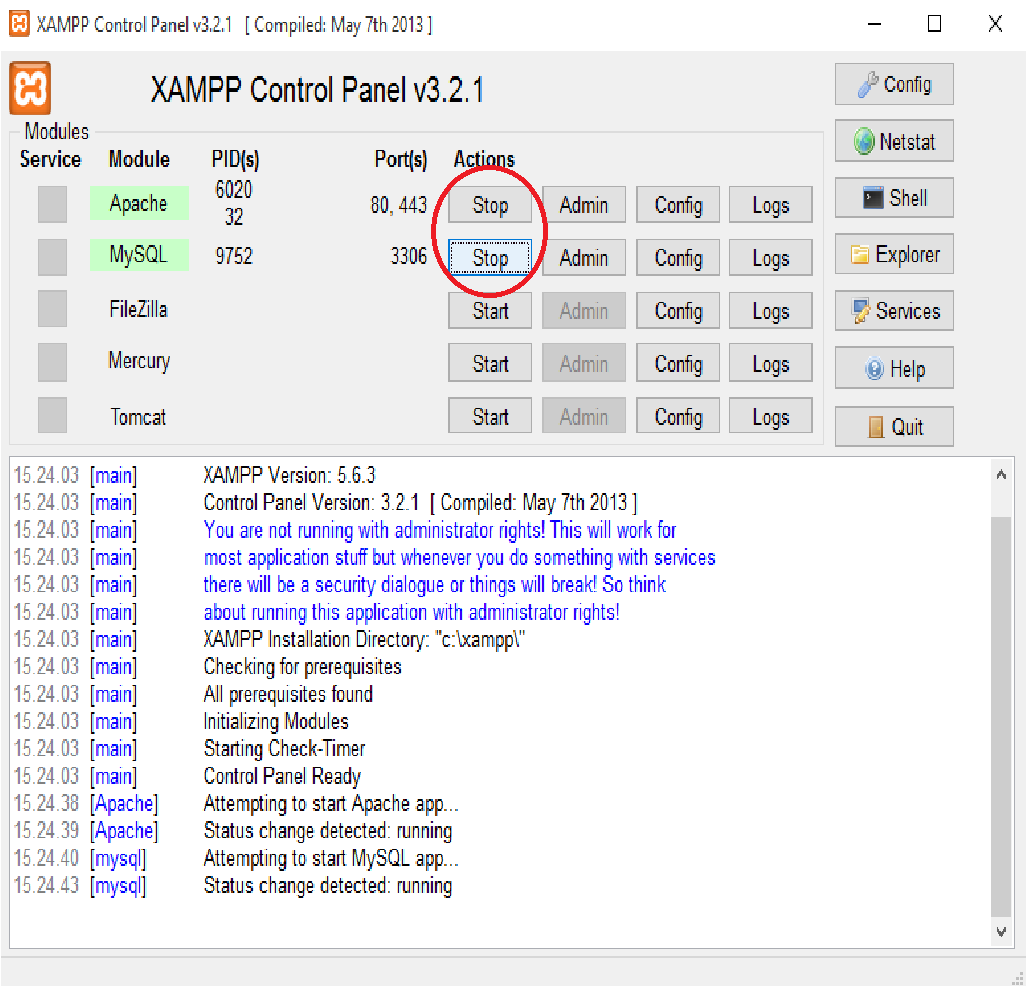Click the XAMPP logo icon
The height and width of the screenshot is (986, 1026).
(x=29, y=86)
